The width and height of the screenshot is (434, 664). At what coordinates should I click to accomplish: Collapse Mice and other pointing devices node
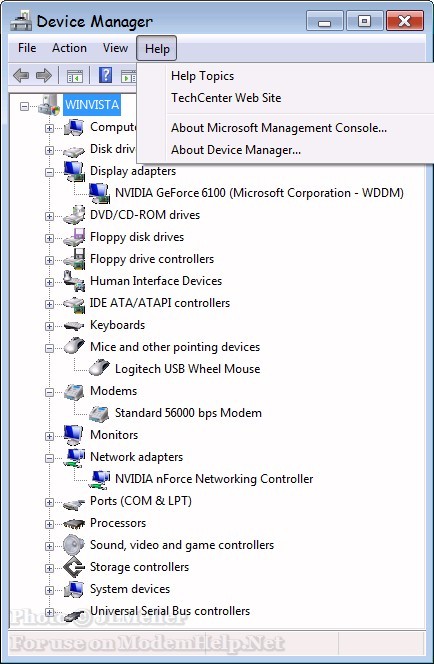[50, 348]
